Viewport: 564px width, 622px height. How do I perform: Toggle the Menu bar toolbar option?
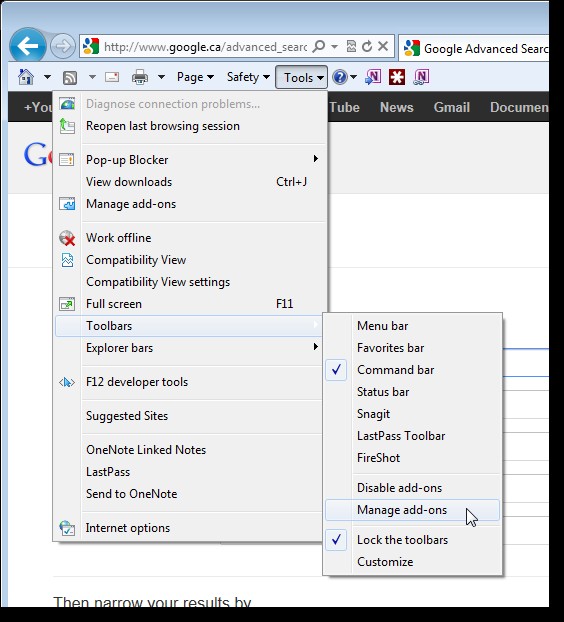[x=412, y=326]
